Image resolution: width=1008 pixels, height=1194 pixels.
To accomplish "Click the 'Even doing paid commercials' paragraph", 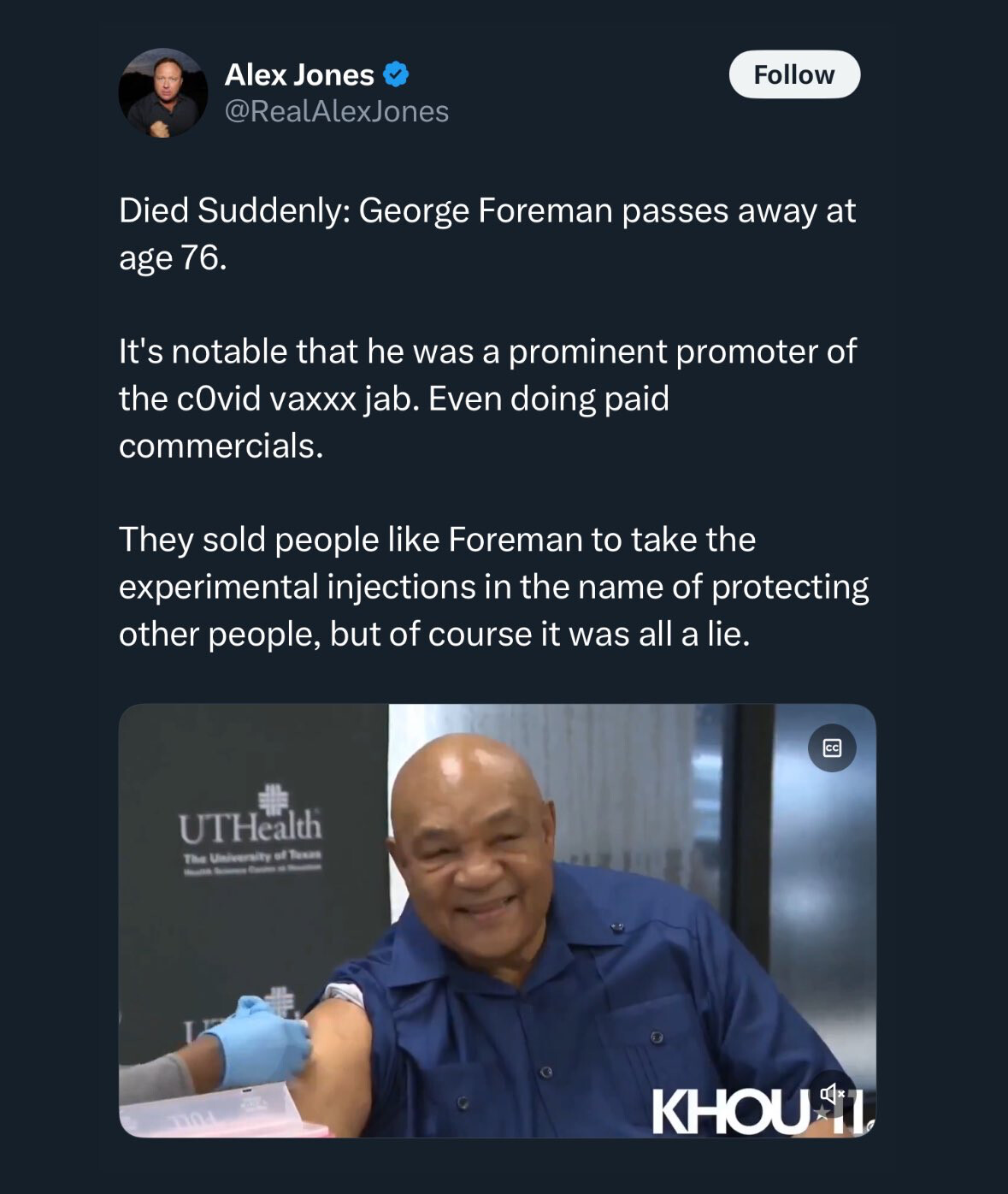I will 487,399.
